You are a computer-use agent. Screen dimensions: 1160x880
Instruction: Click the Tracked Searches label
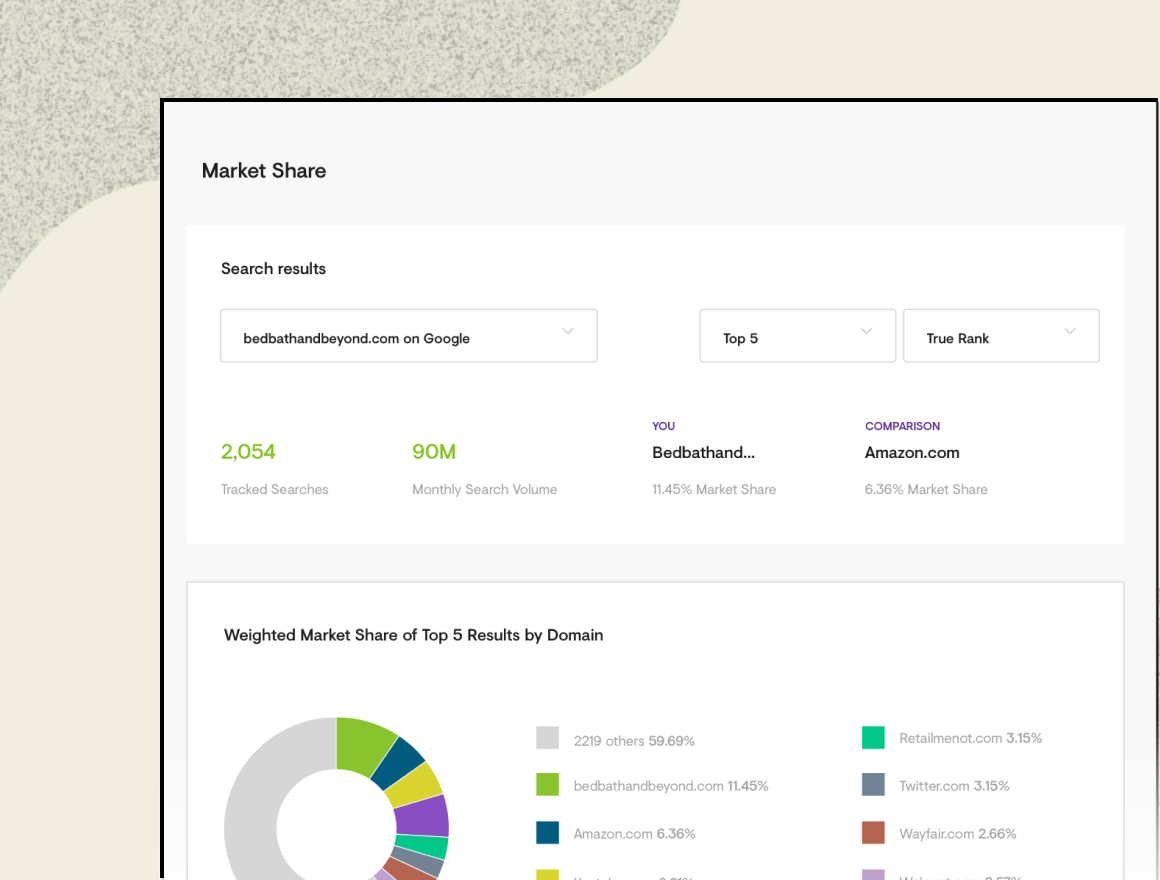point(274,490)
